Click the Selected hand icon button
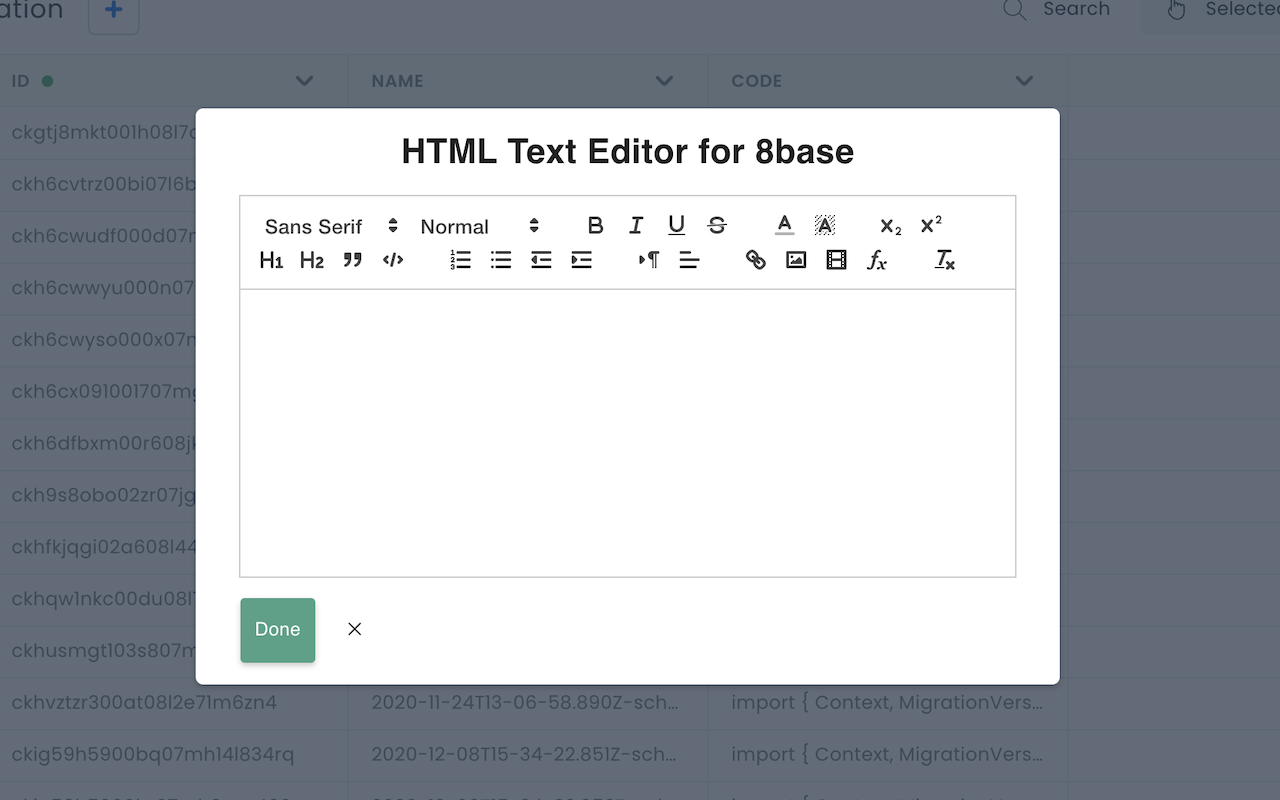 pos(1176,10)
